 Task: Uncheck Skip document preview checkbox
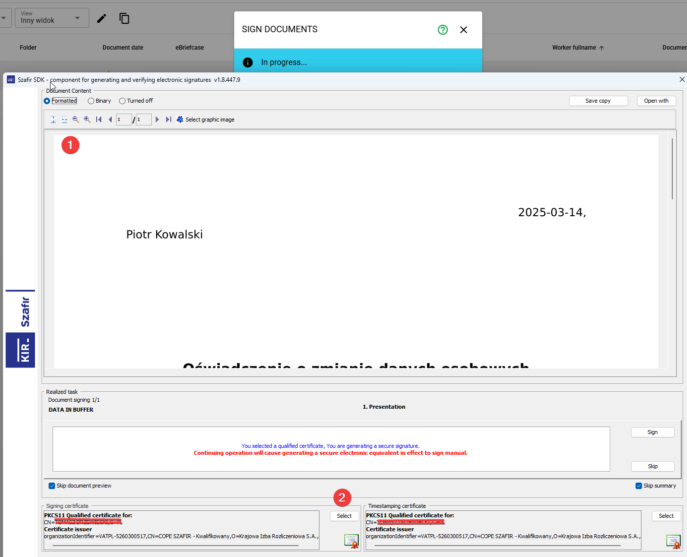(x=52, y=486)
